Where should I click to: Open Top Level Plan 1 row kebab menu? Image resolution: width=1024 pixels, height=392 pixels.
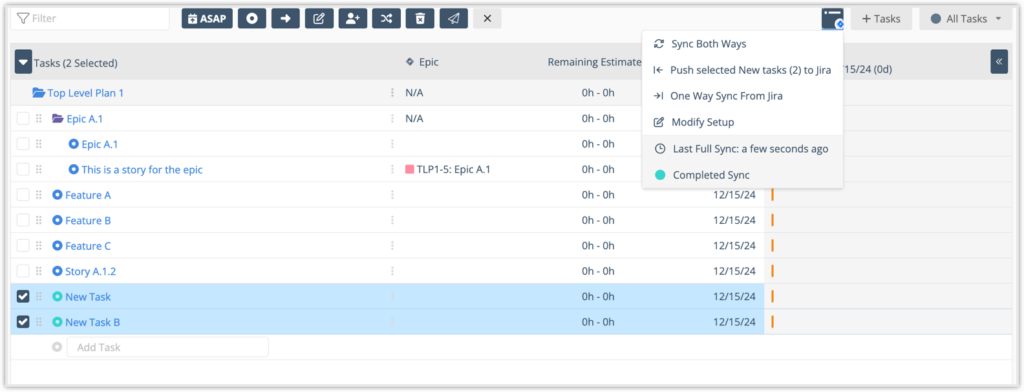pyautogui.click(x=392, y=93)
